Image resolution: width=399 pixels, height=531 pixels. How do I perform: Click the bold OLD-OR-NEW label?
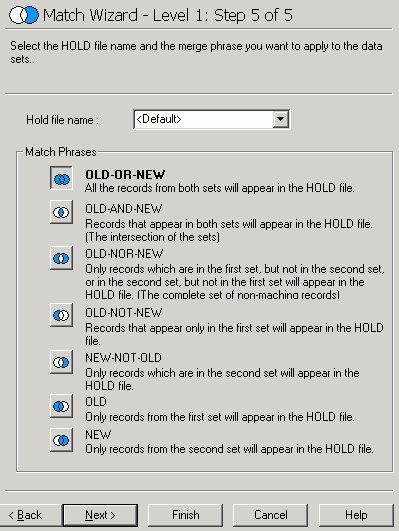click(x=125, y=175)
